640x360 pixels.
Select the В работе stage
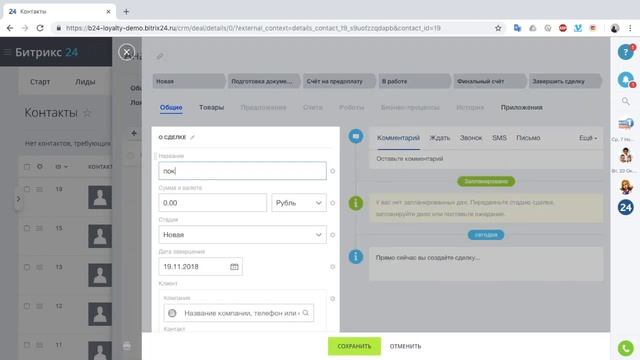(x=414, y=81)
